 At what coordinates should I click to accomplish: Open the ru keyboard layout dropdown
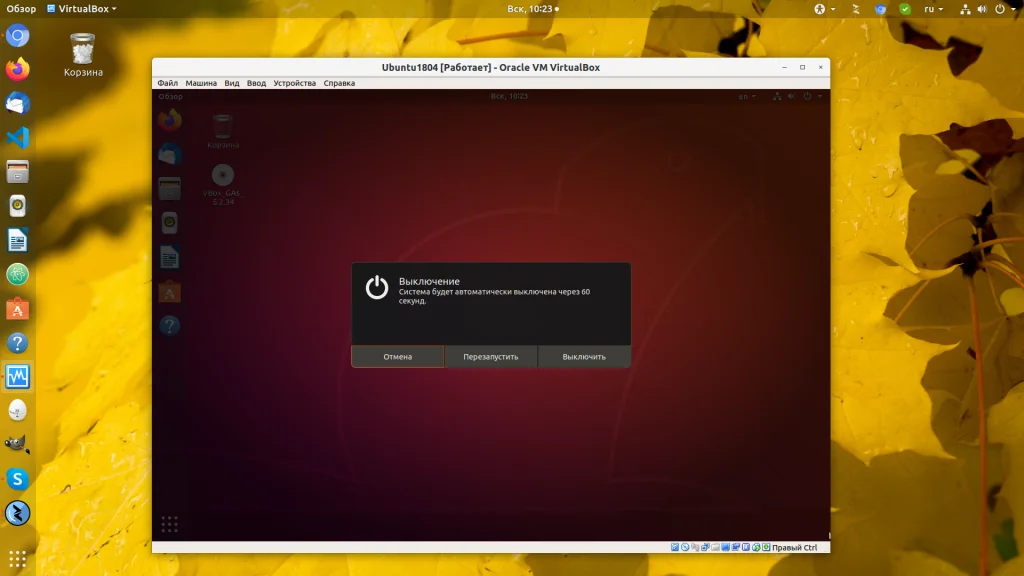(933, 8)
